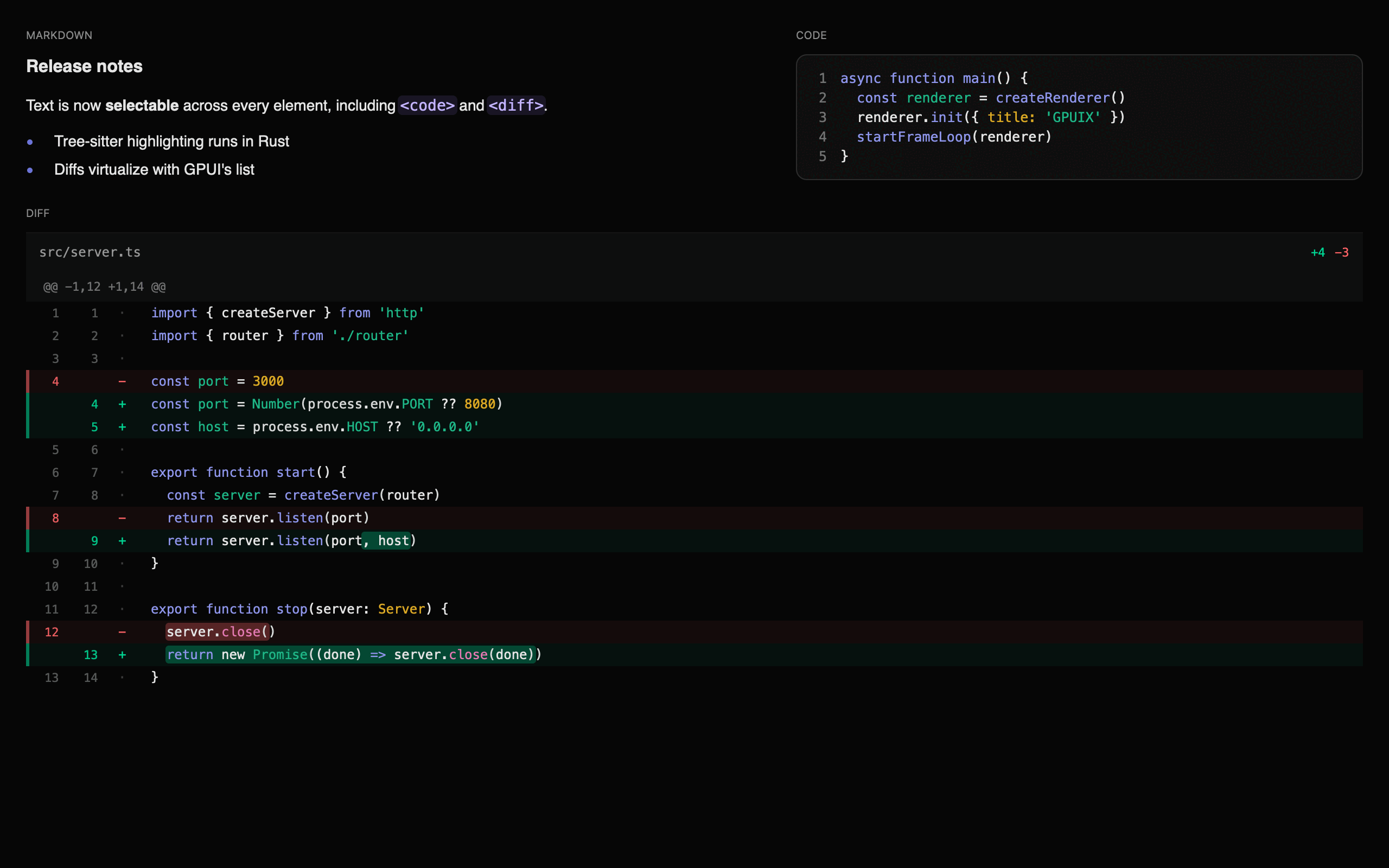
Task: Click the minus marker on deleted line 8
Action: point(122,518)
